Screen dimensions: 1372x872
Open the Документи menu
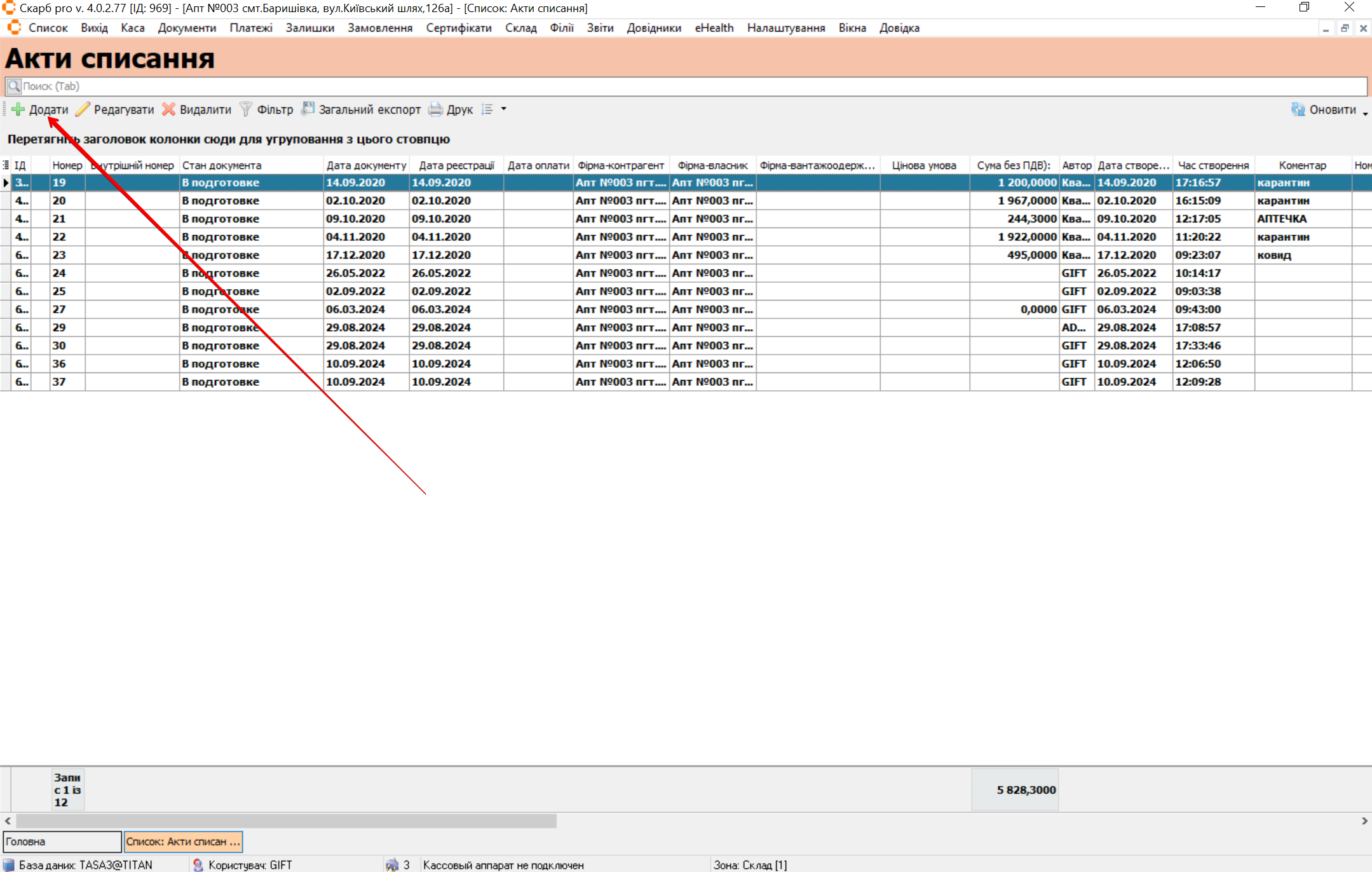(187, 28)
